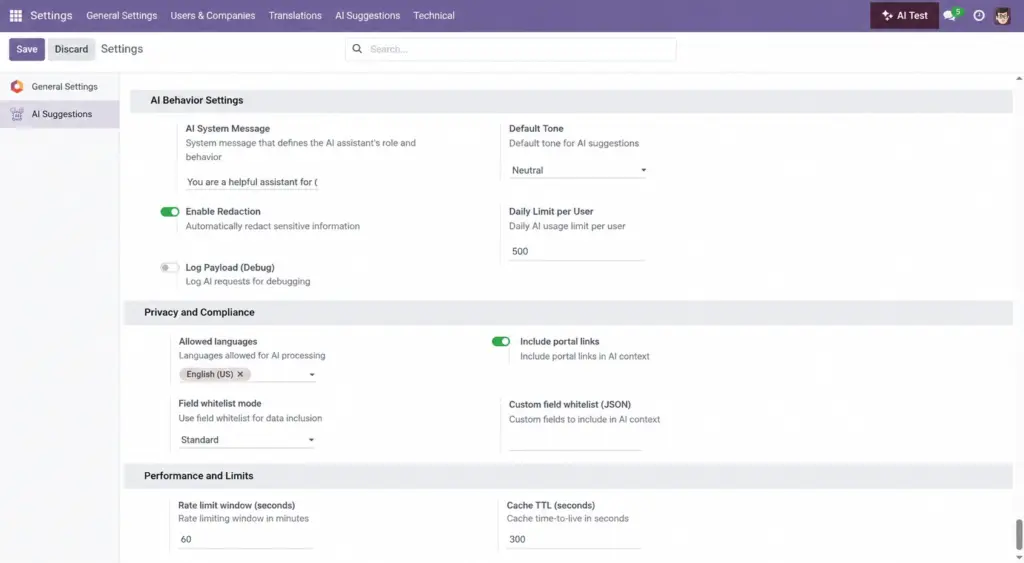Screen dimensions: 1024x563
Task: Click the AI System Message label
Action: point(227,129)
